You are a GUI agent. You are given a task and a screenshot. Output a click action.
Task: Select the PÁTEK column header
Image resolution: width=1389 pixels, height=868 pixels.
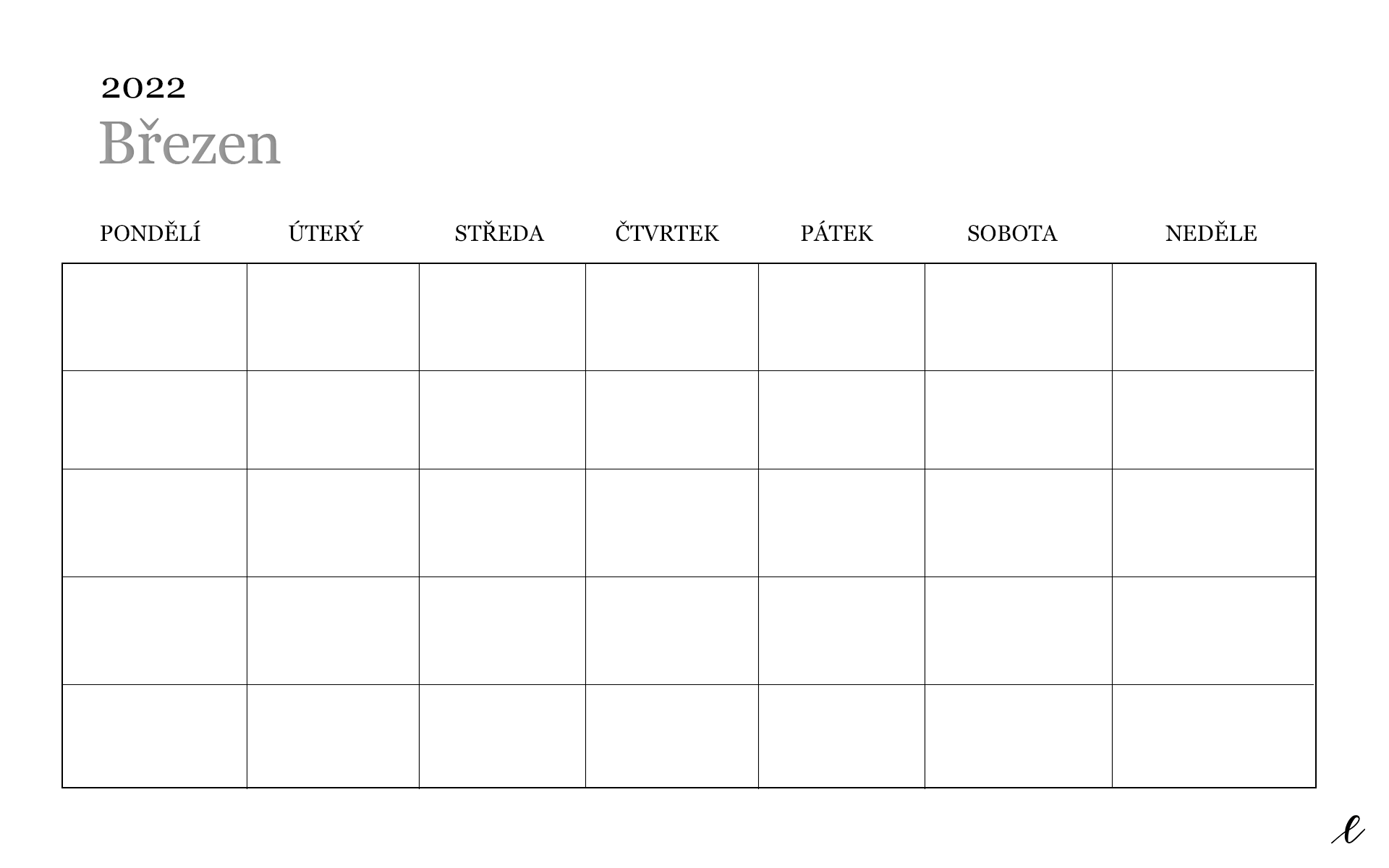[837, 233]
